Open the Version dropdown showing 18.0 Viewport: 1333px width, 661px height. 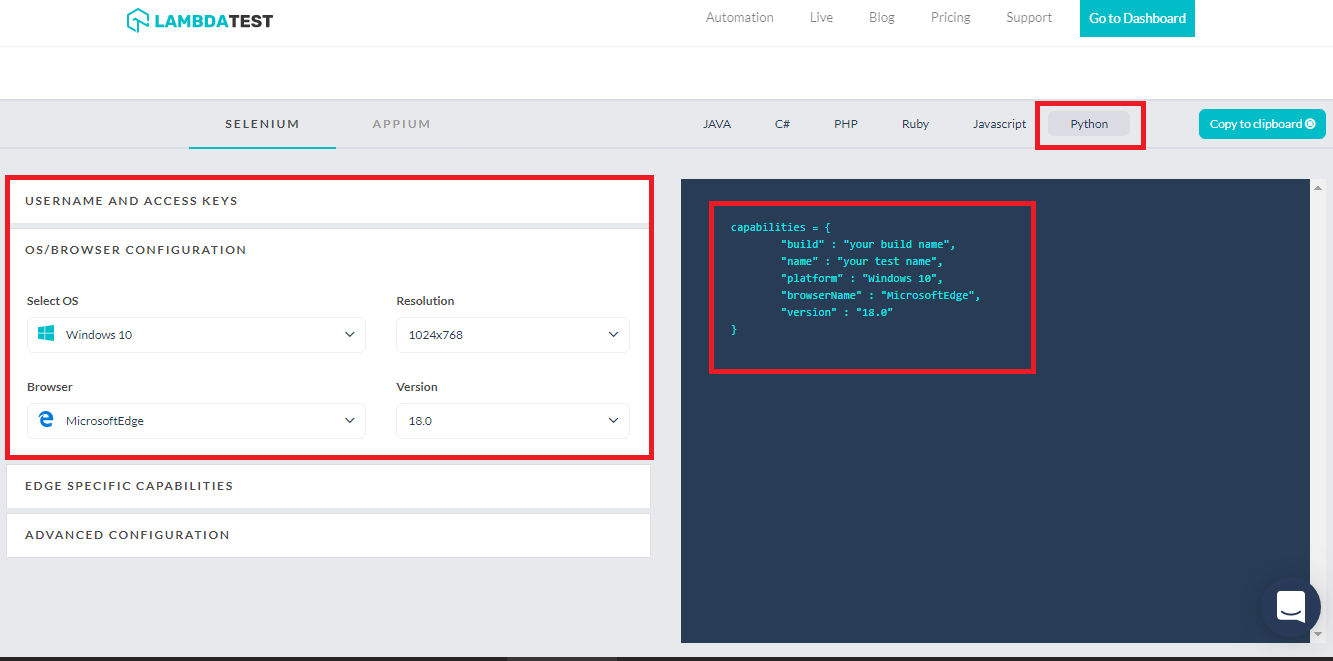click(x=512, y=421)
